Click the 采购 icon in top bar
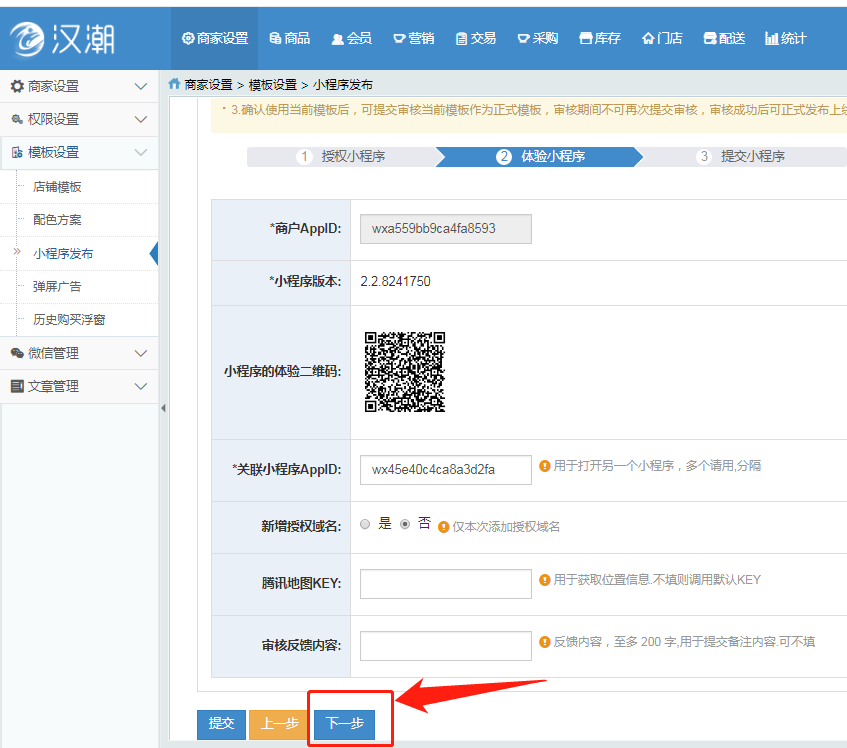 coord(523,38)
